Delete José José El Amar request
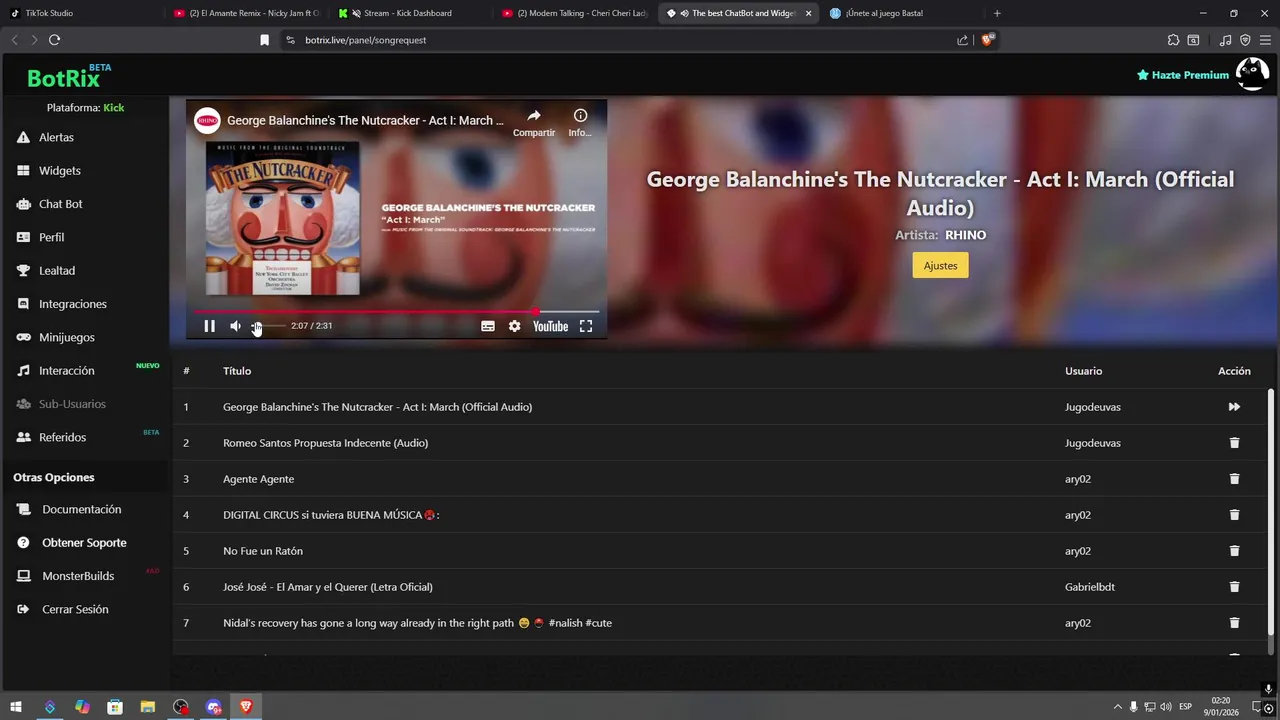This screenshot has height=720, width=1280. click(x=1234, y=587)
